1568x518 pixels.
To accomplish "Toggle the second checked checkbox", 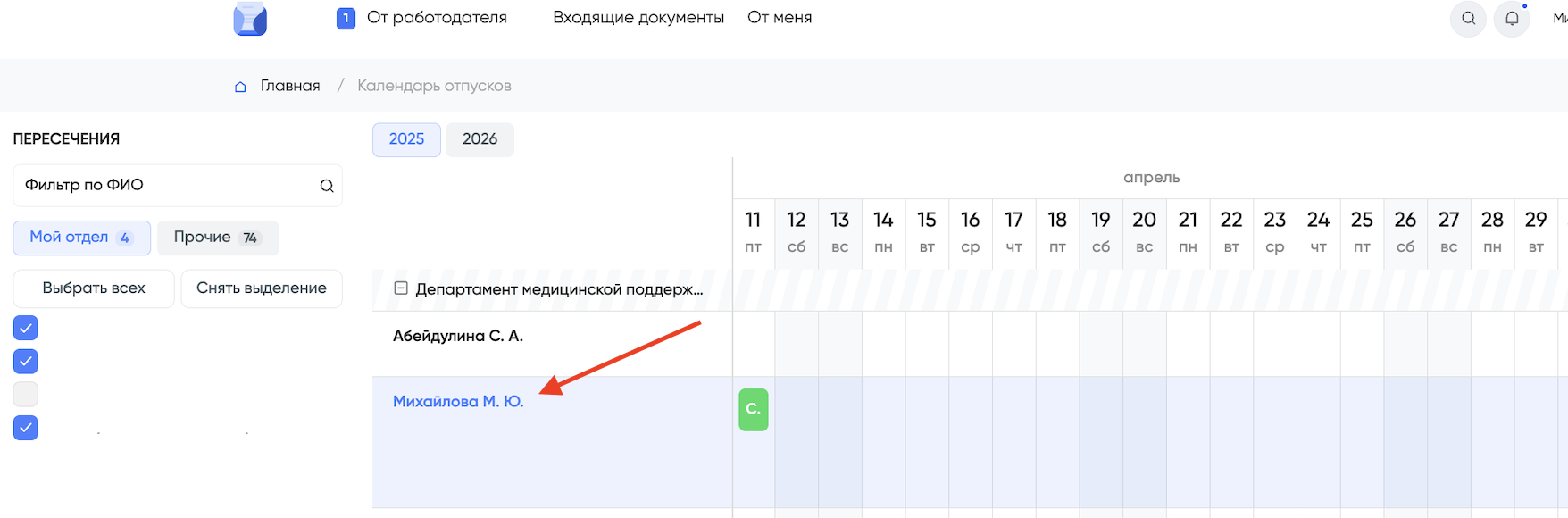I will (x=26, y=362).
